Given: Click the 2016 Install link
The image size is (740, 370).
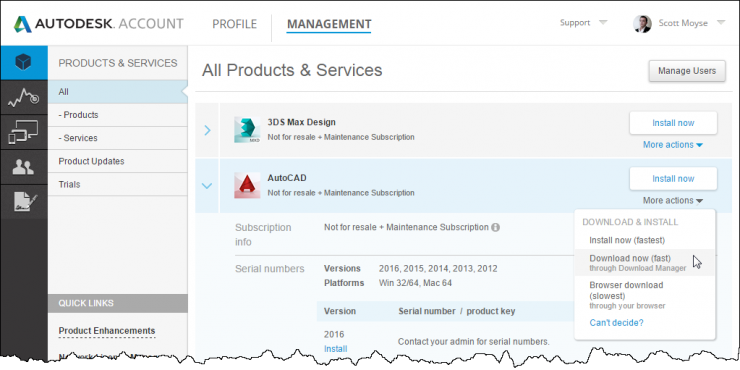Looking at the screenshot, I should [x=336, y=349].
